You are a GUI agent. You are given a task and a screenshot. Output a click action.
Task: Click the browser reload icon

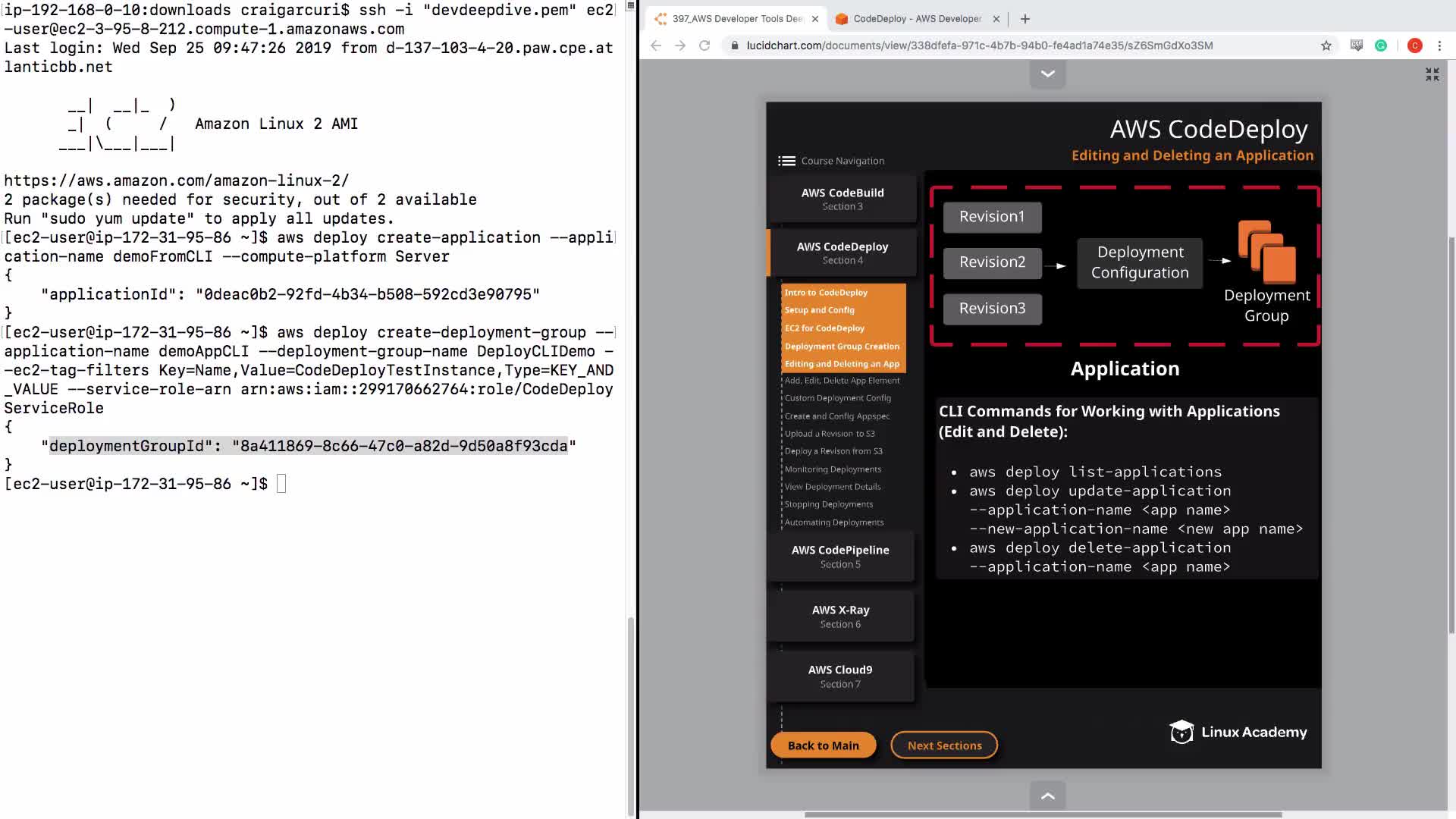pyautogui.click(x=704, y=45)
